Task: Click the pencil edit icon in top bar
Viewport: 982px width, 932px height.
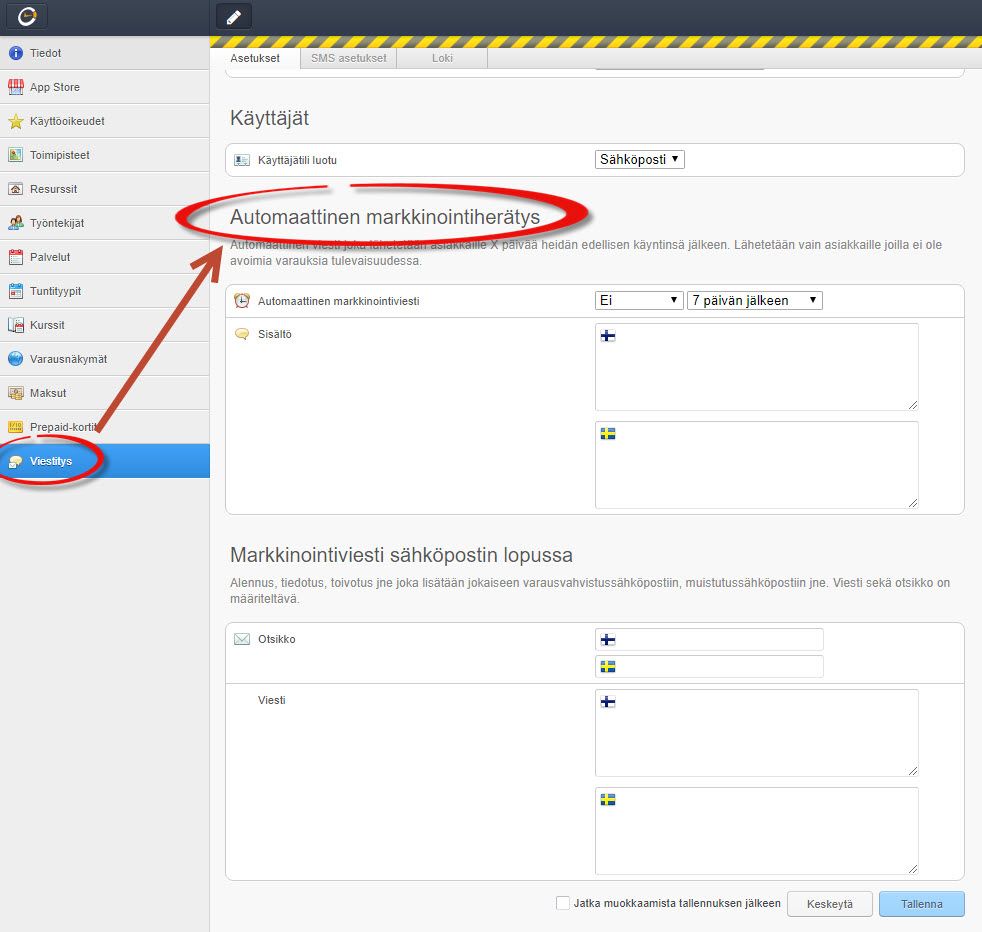Action: pos(234,17)
